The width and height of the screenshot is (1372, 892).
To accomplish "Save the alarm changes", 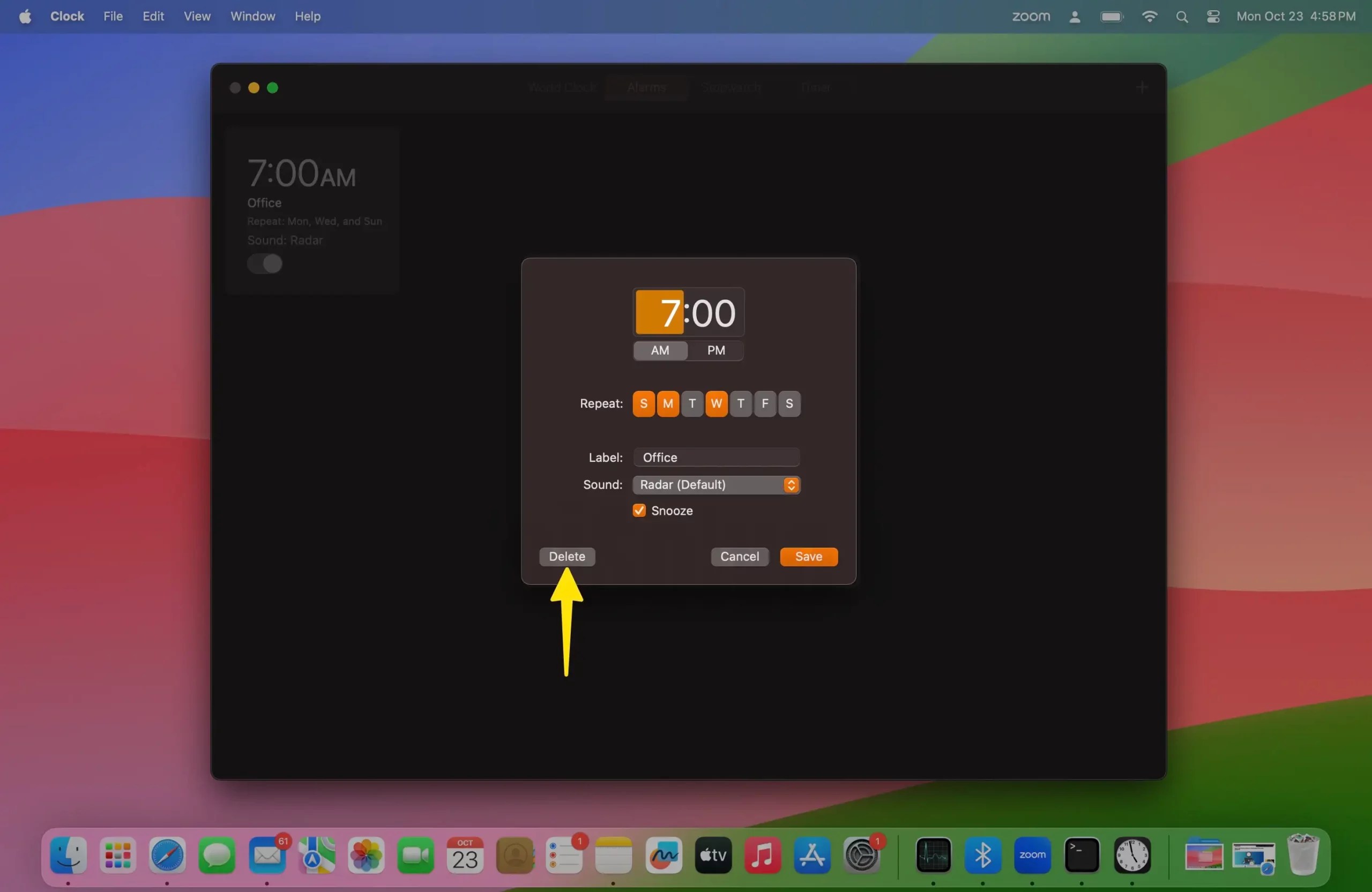I will pyautogui.click(x=808, y=556).
